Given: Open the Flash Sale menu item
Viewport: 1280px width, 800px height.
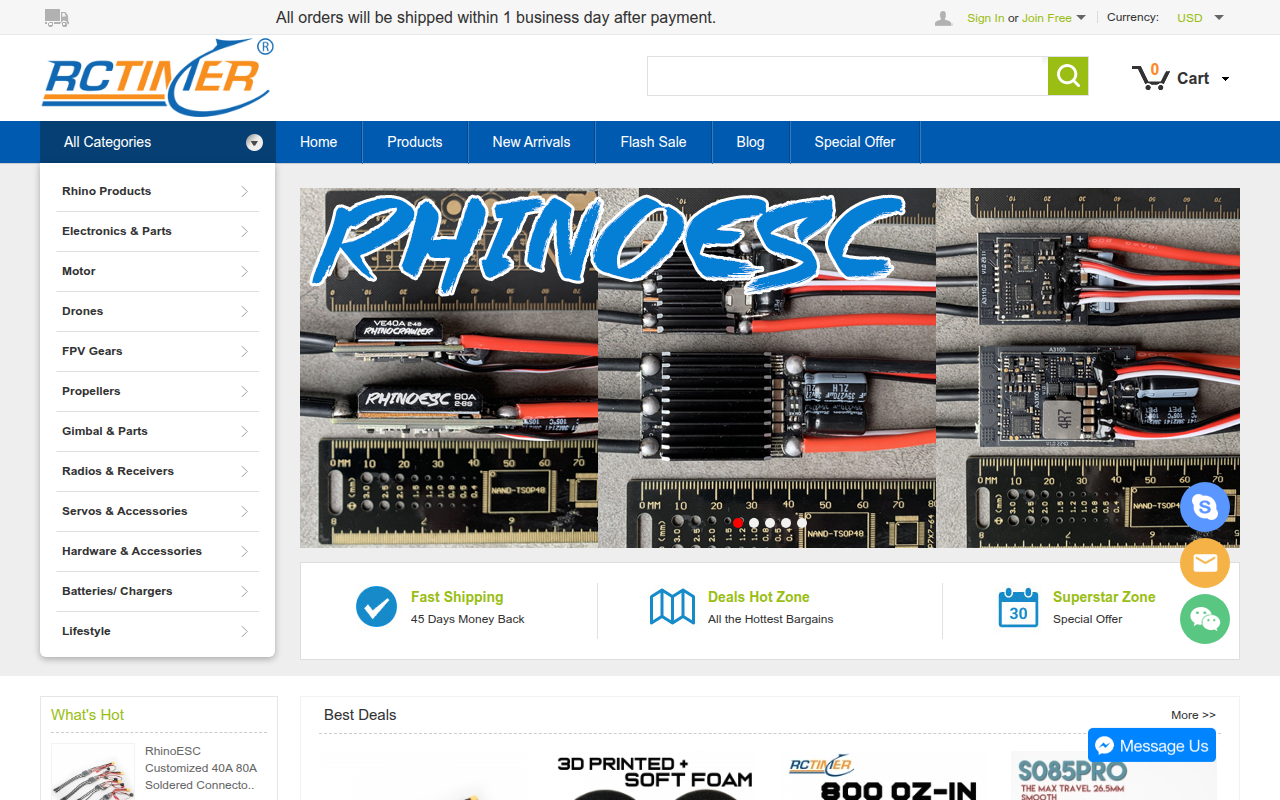Looking at the screenshot, I should click(654, 142).
